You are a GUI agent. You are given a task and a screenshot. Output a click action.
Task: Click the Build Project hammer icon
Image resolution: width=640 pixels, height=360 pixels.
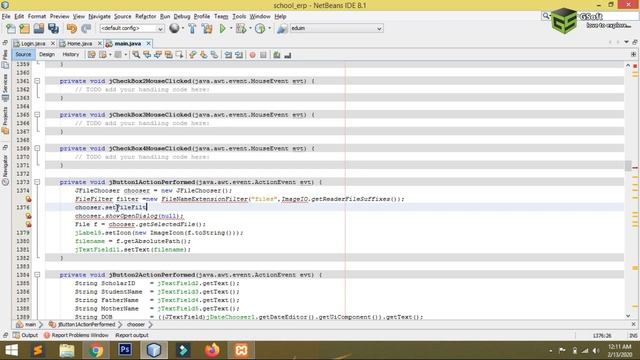[192, 29]
